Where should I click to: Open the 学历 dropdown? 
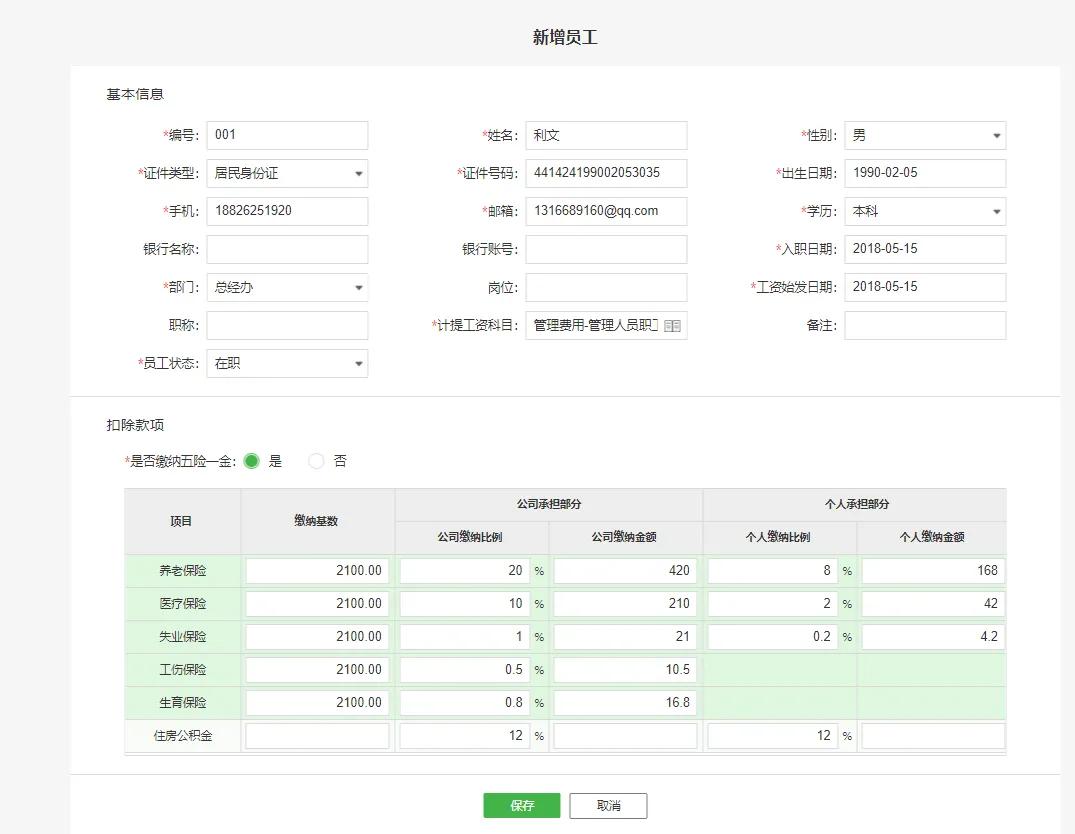coord(995,211)
